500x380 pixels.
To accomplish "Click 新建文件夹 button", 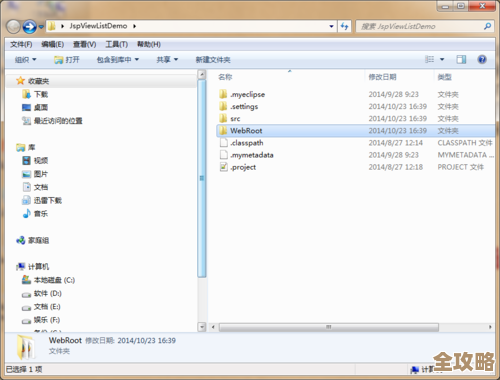I will click(213, 60).
